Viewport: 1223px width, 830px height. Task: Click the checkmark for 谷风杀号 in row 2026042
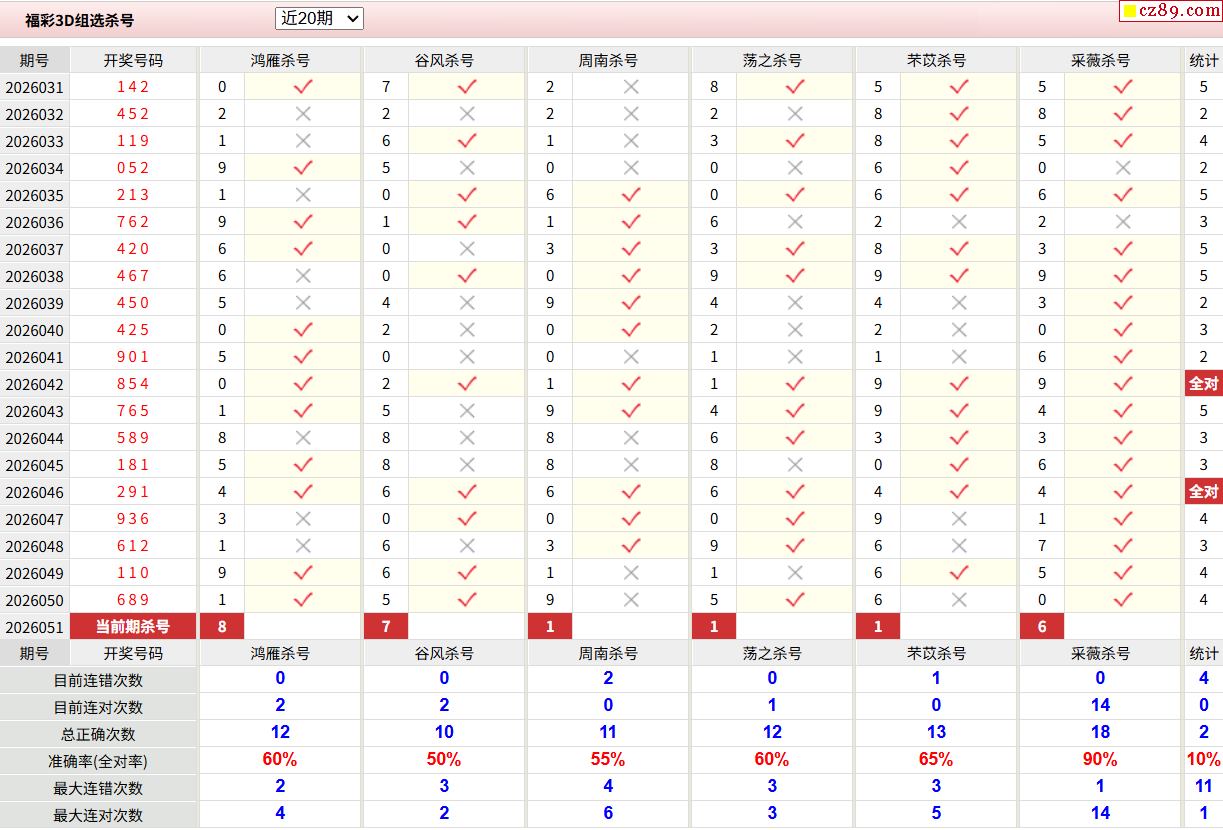click(x=467, y=384)
